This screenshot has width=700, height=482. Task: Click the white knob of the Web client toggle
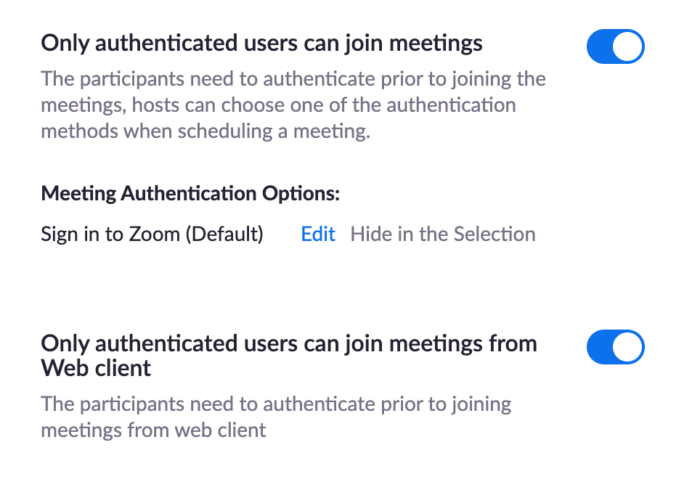[628, 347]
